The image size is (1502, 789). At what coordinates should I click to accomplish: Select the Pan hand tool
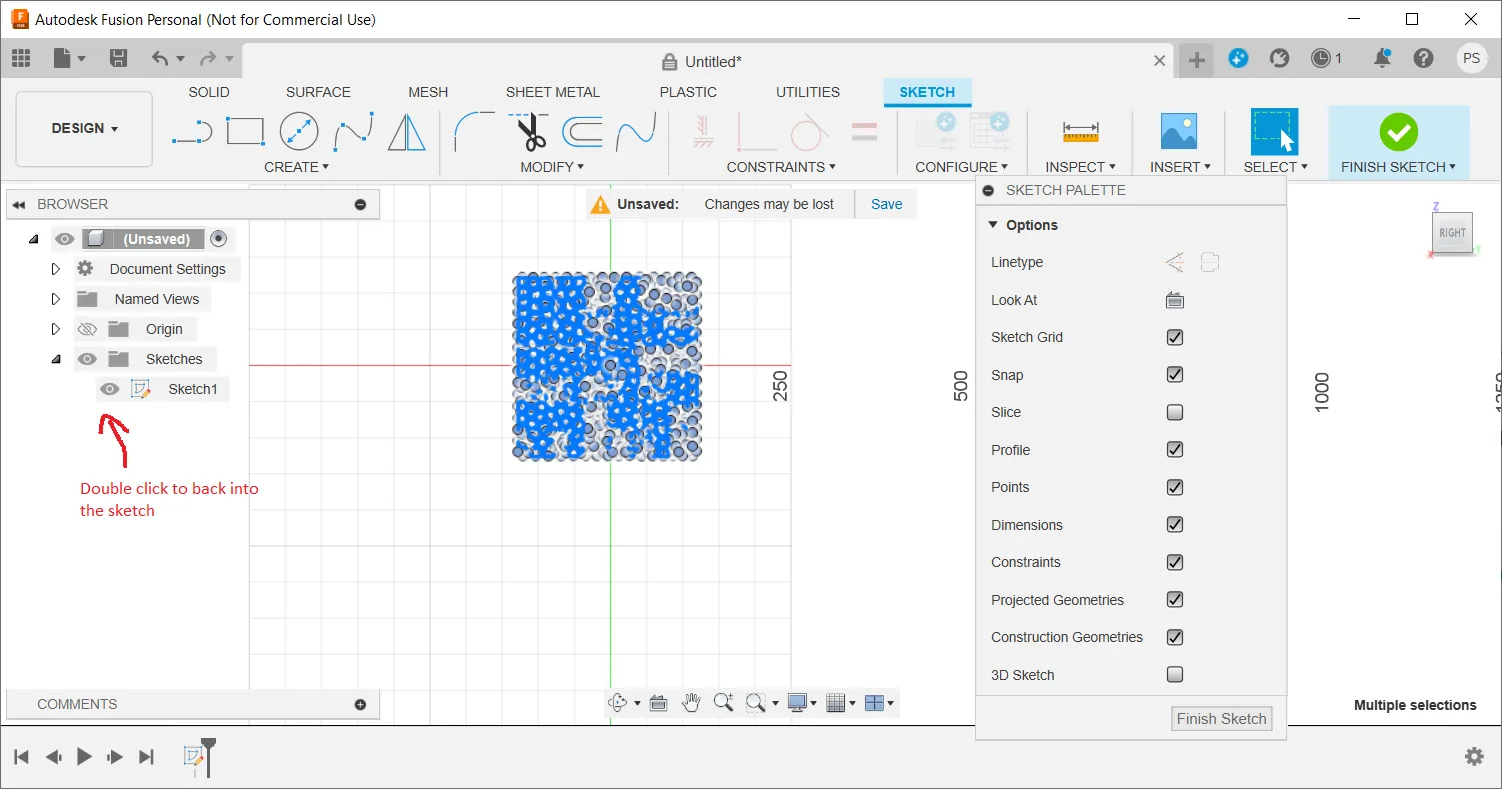691,703
